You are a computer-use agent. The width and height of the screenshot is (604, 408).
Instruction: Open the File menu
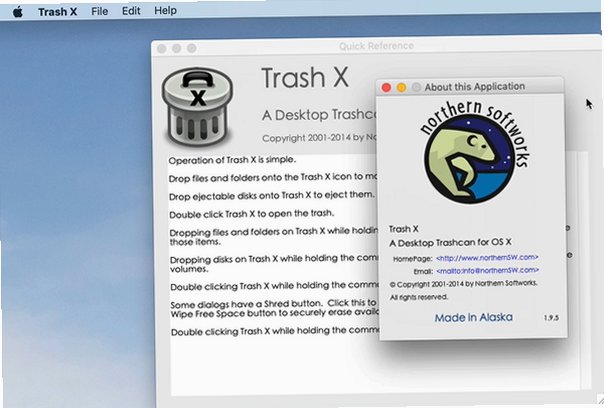click(99, 12)
